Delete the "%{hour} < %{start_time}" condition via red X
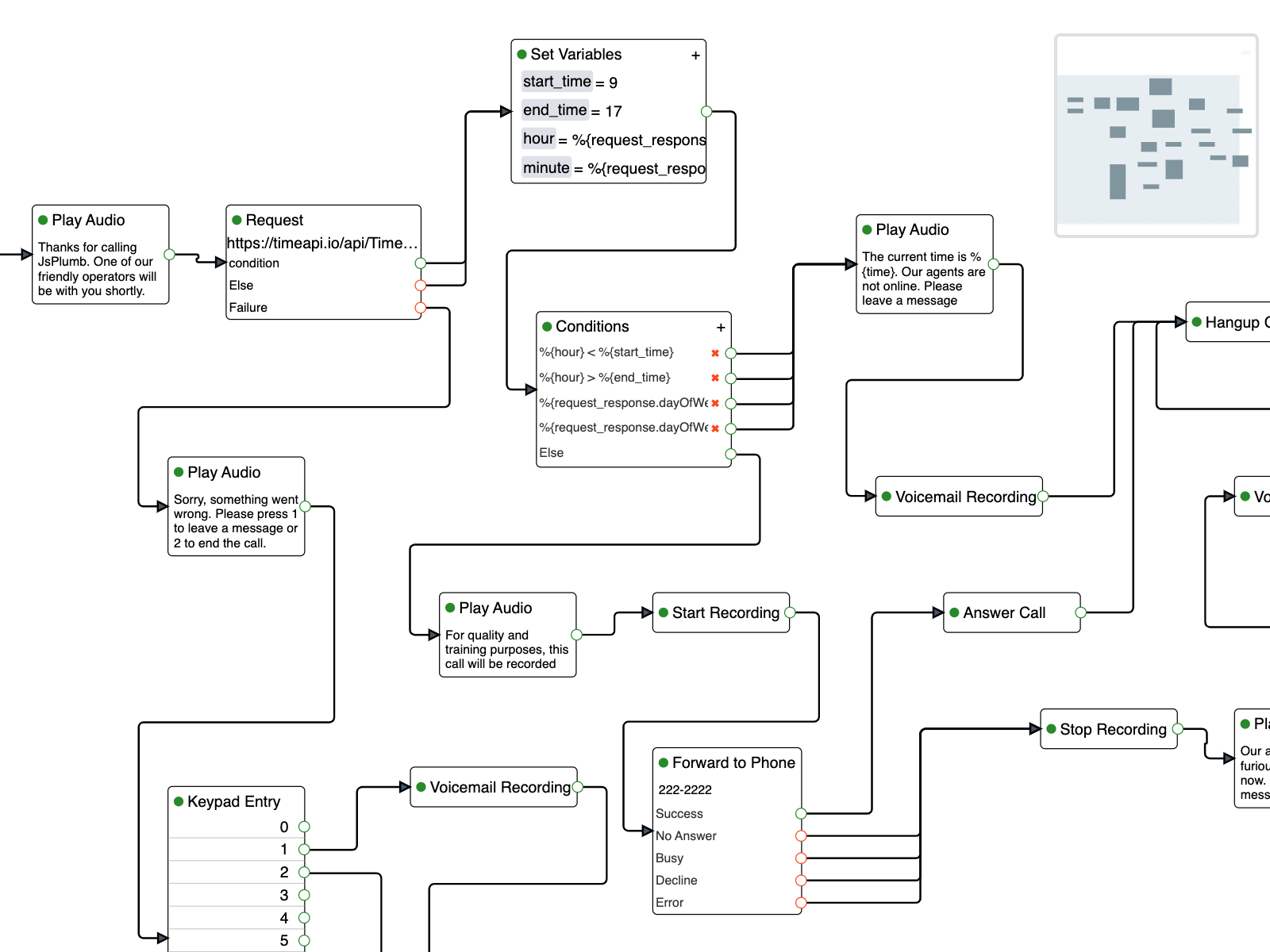This screenshot has height=952, width=1270. (714, 352)
